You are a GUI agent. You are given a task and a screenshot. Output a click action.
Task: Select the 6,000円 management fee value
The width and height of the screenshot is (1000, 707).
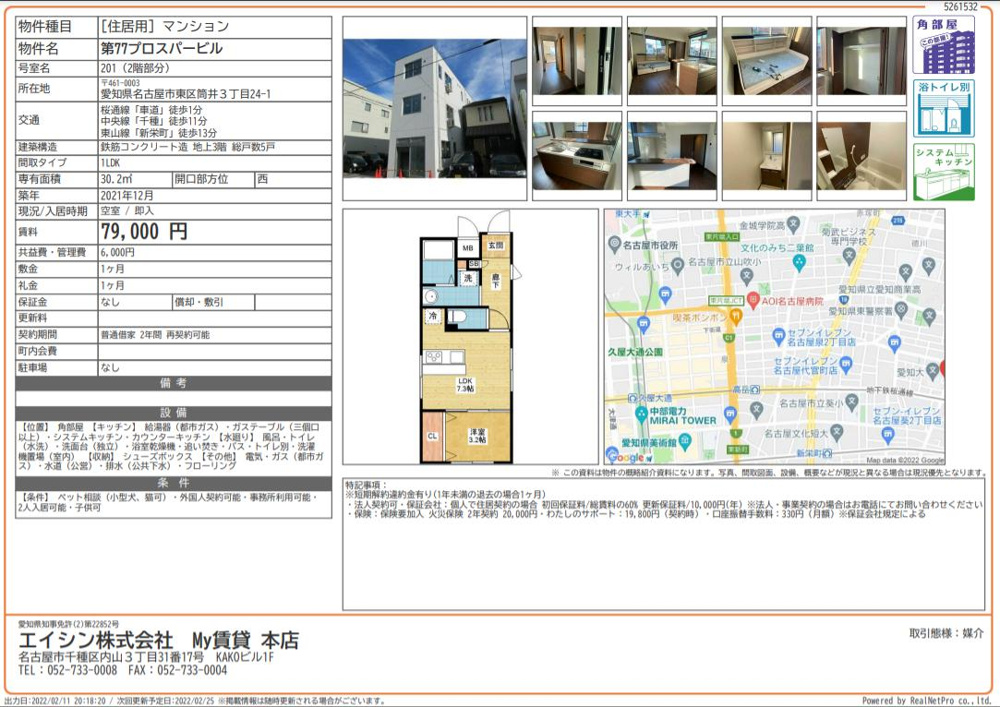tap(117, 252)
